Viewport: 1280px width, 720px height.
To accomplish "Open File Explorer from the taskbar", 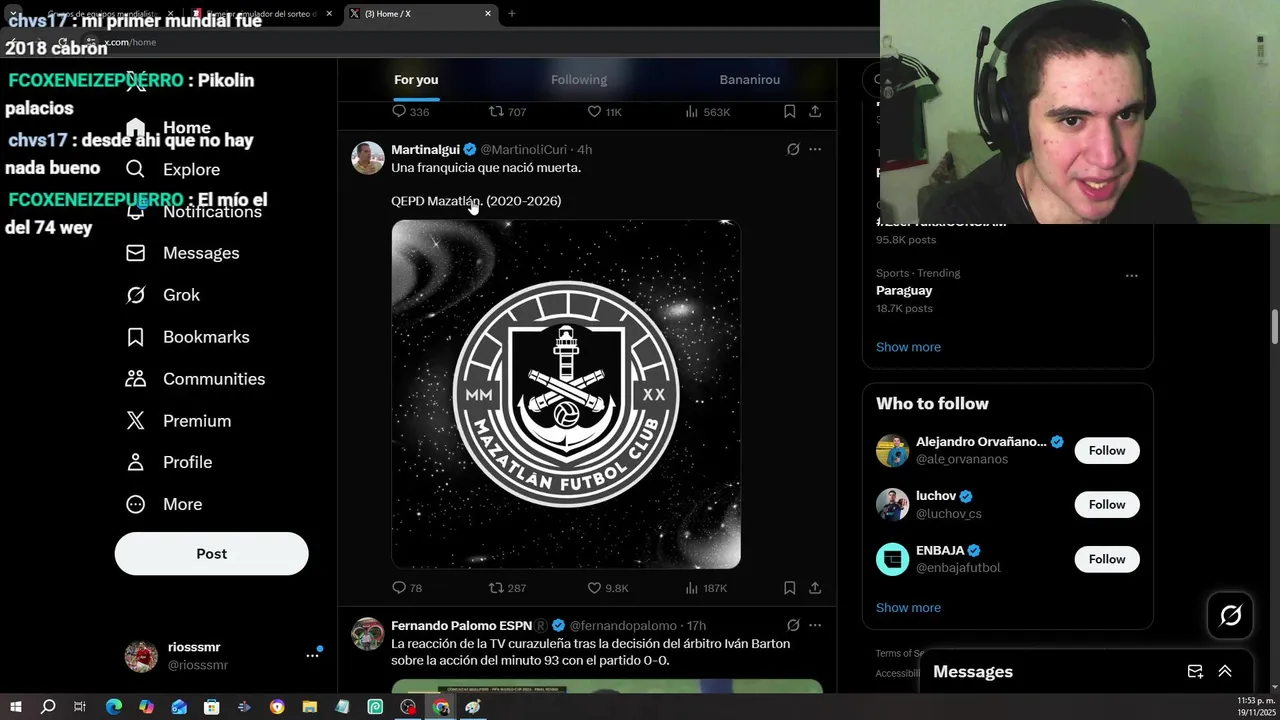I will coord(309,707).
